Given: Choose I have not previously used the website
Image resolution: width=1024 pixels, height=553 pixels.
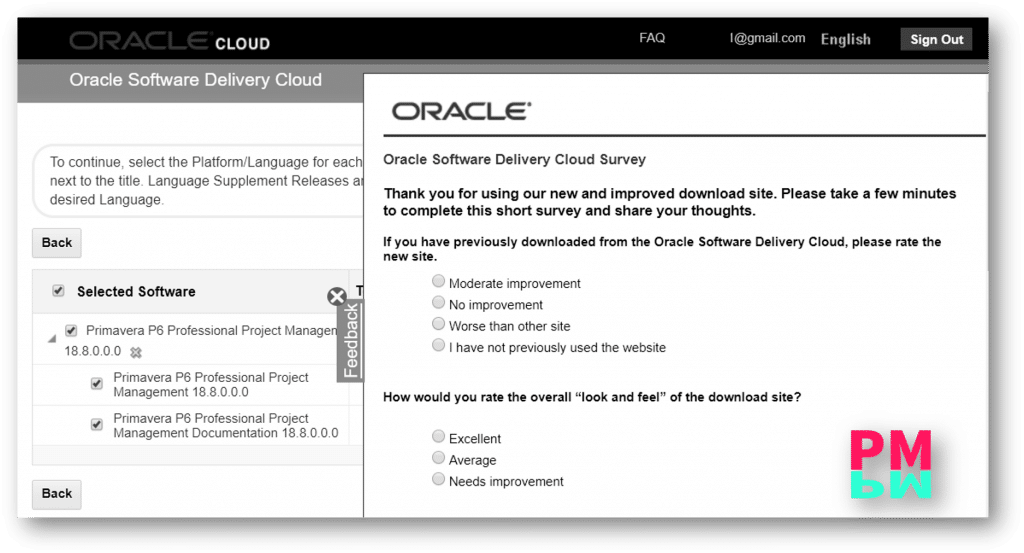Looking at the screenshot, I should (x=438, y=345).
